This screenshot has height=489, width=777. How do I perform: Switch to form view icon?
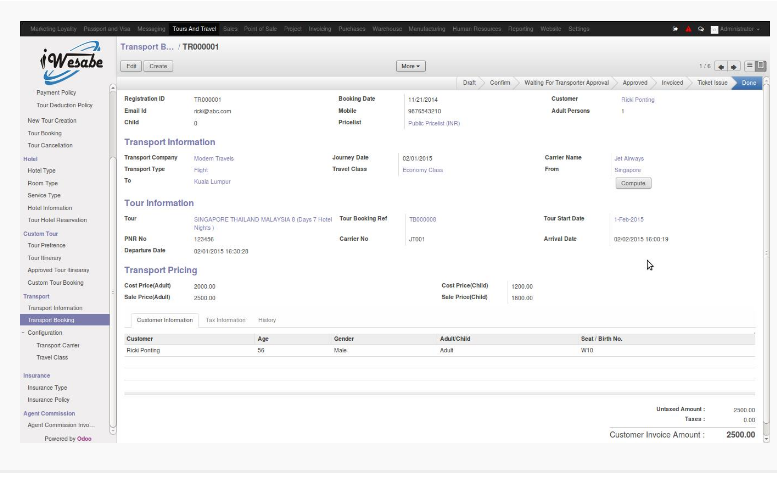[761, 66]
